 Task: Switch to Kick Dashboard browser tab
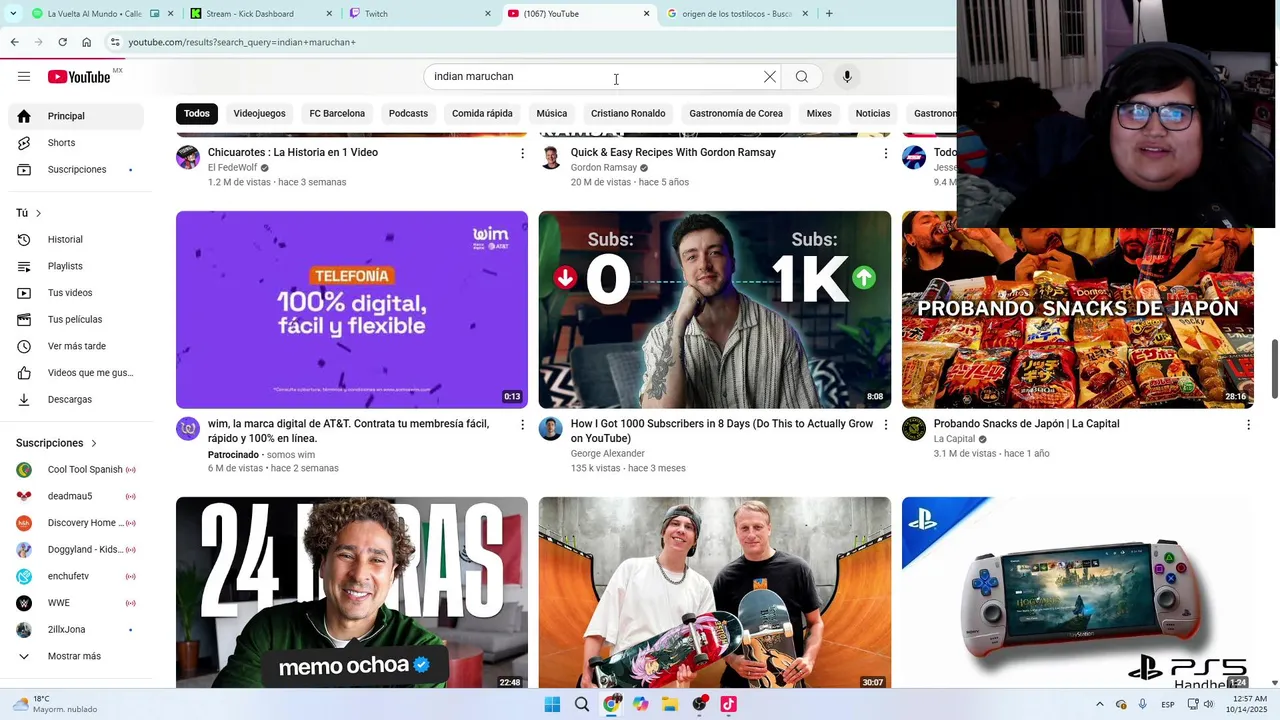click(x=260, y=14)
